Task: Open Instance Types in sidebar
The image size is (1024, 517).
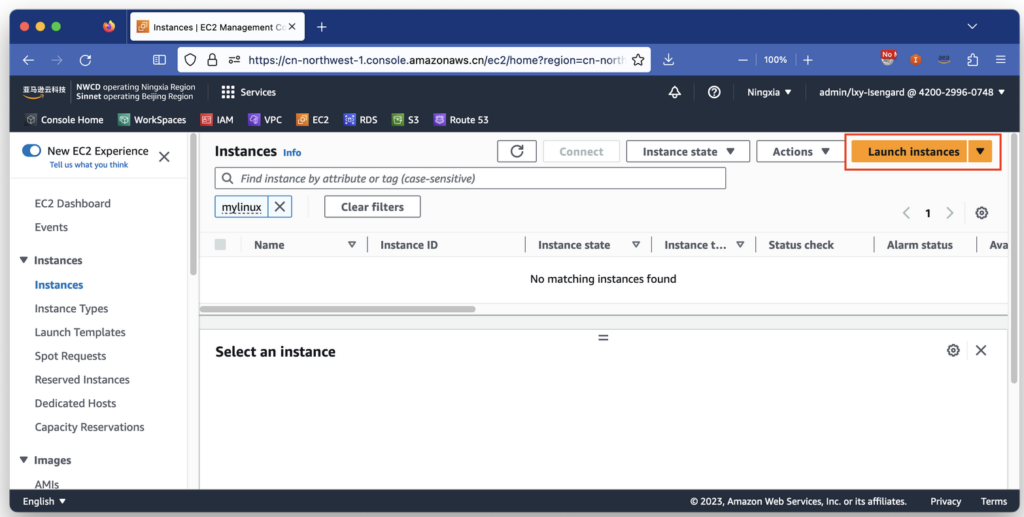Action: click(x=71, y=309)
